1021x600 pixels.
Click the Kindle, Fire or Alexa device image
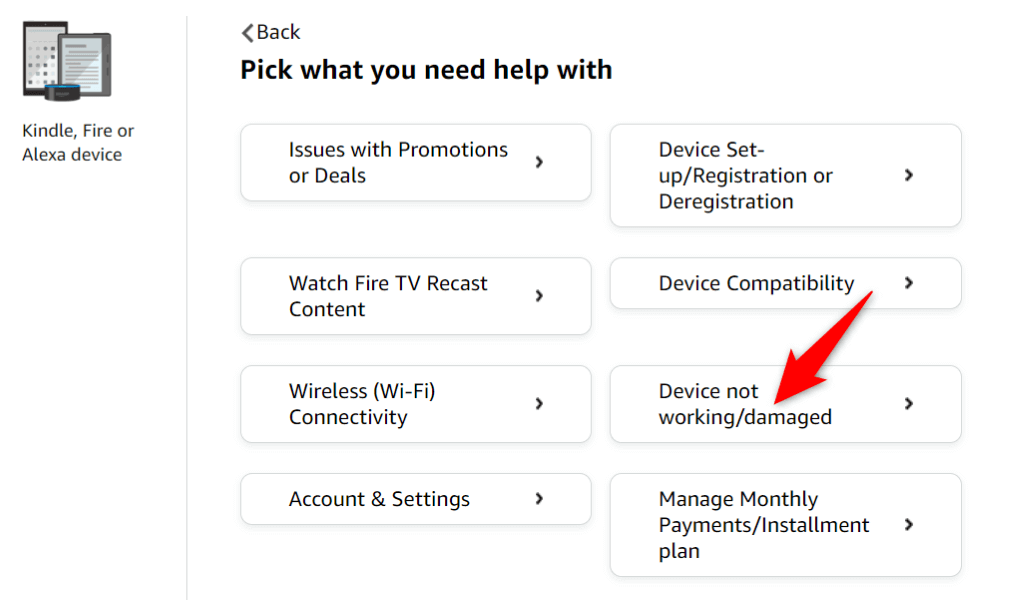pos(65,60)
